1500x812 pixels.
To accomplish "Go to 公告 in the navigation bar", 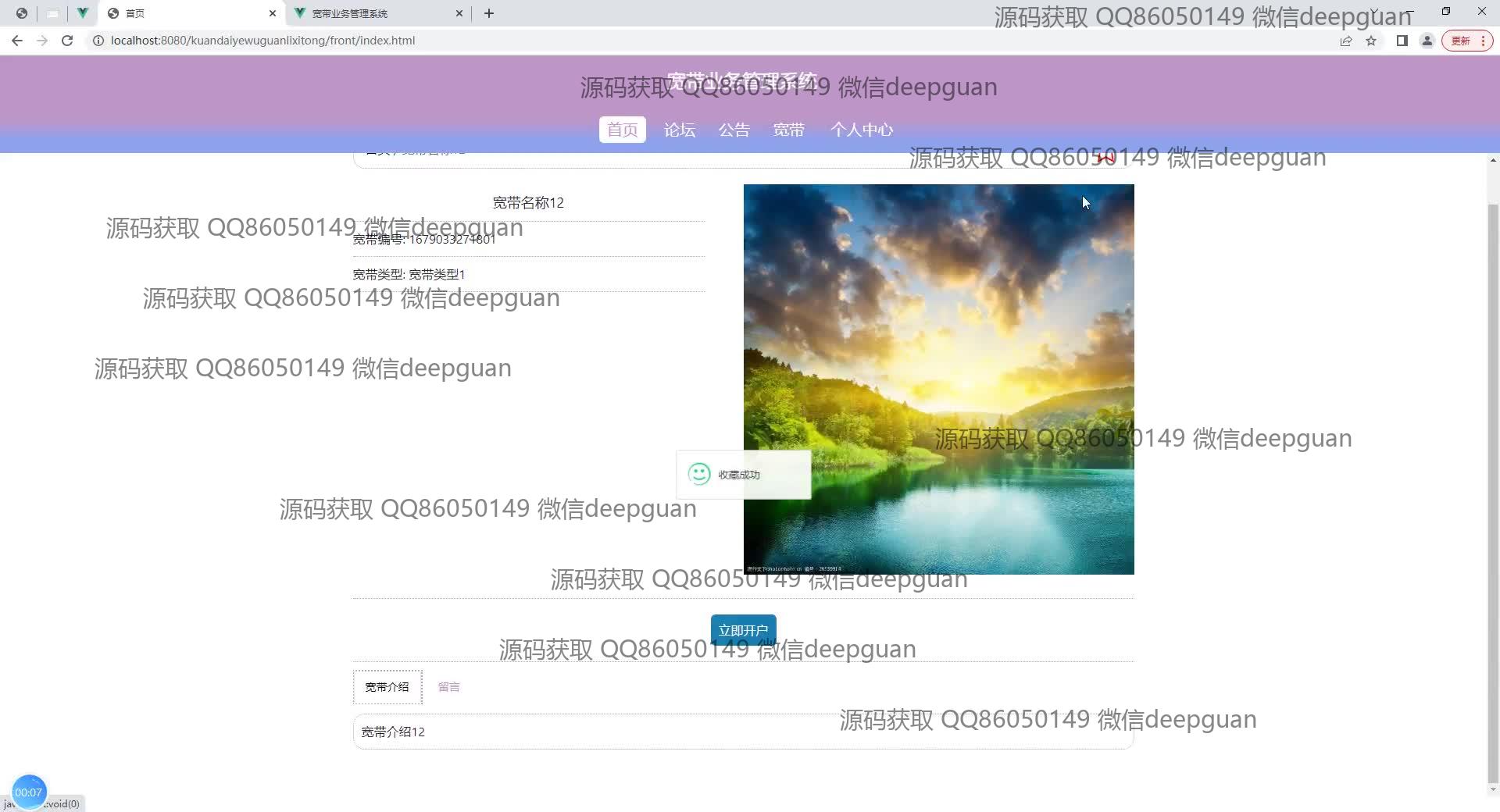I will click(x=734, y=130).
